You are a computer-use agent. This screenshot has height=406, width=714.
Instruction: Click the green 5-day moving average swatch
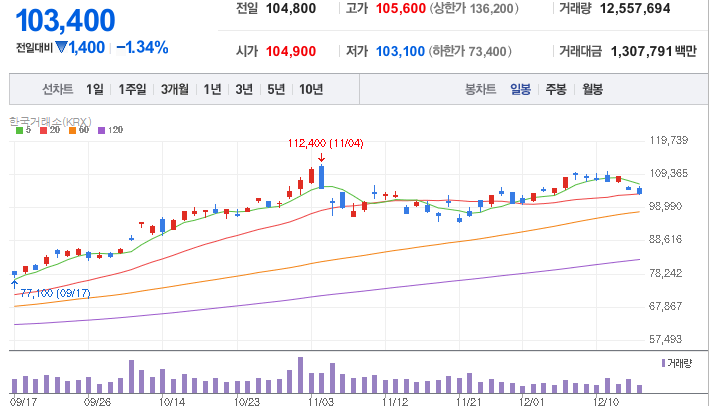(x=20, y=130)
